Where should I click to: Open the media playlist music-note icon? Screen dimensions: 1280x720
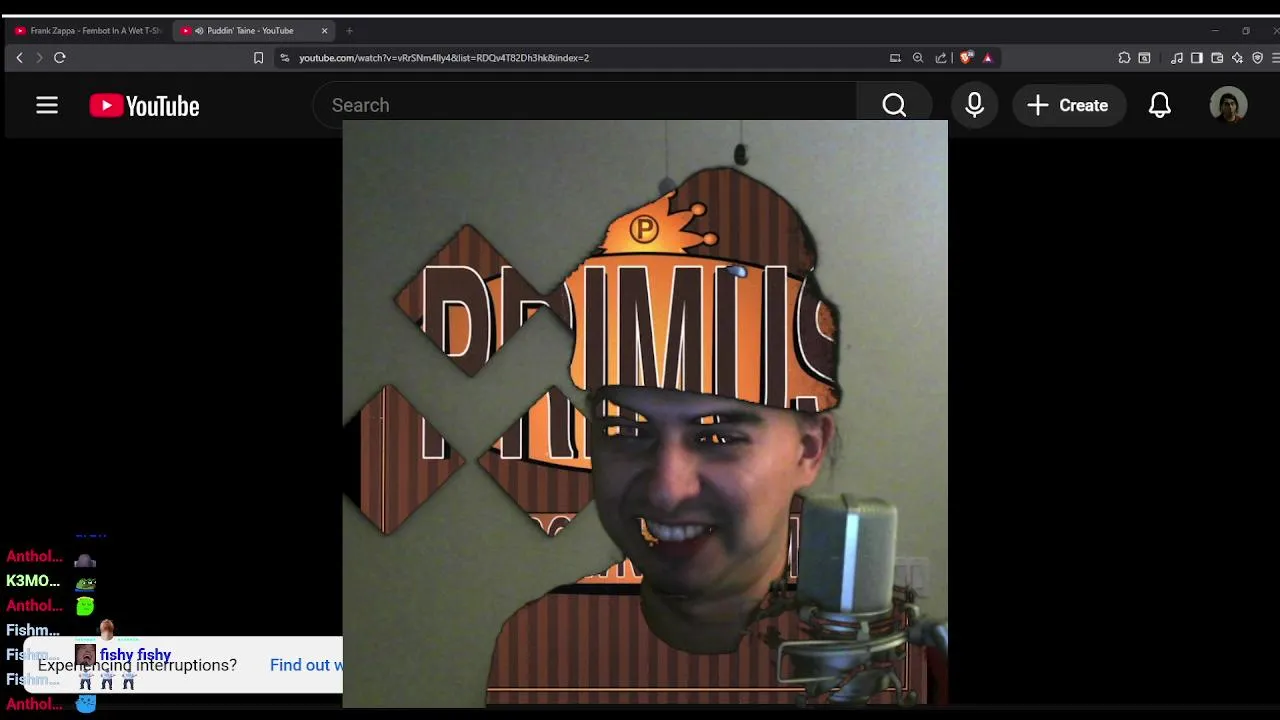click(x=1177, y=58)
